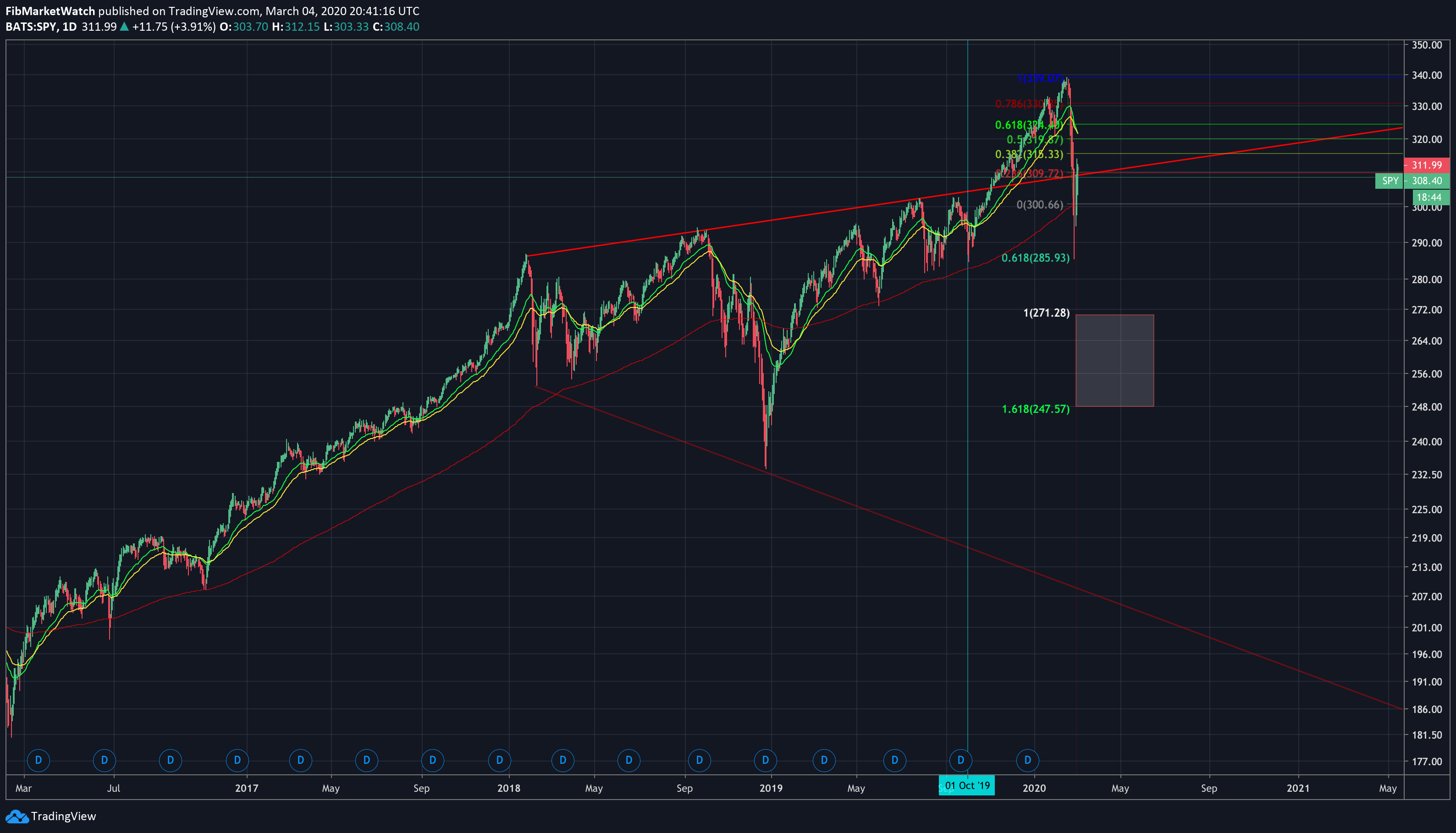Click the O:303.70 open value

[244, 27]
